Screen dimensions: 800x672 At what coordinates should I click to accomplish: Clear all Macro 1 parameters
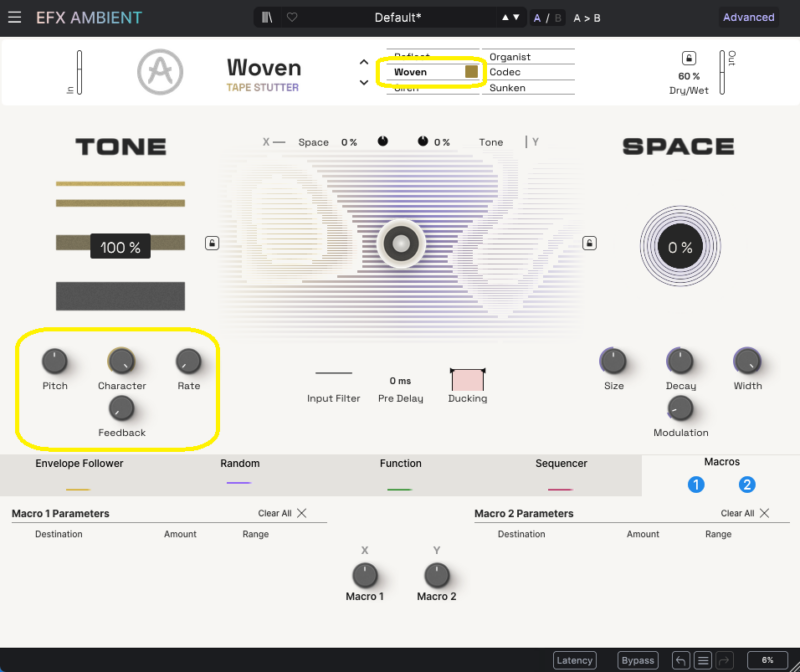pos(282,513)
